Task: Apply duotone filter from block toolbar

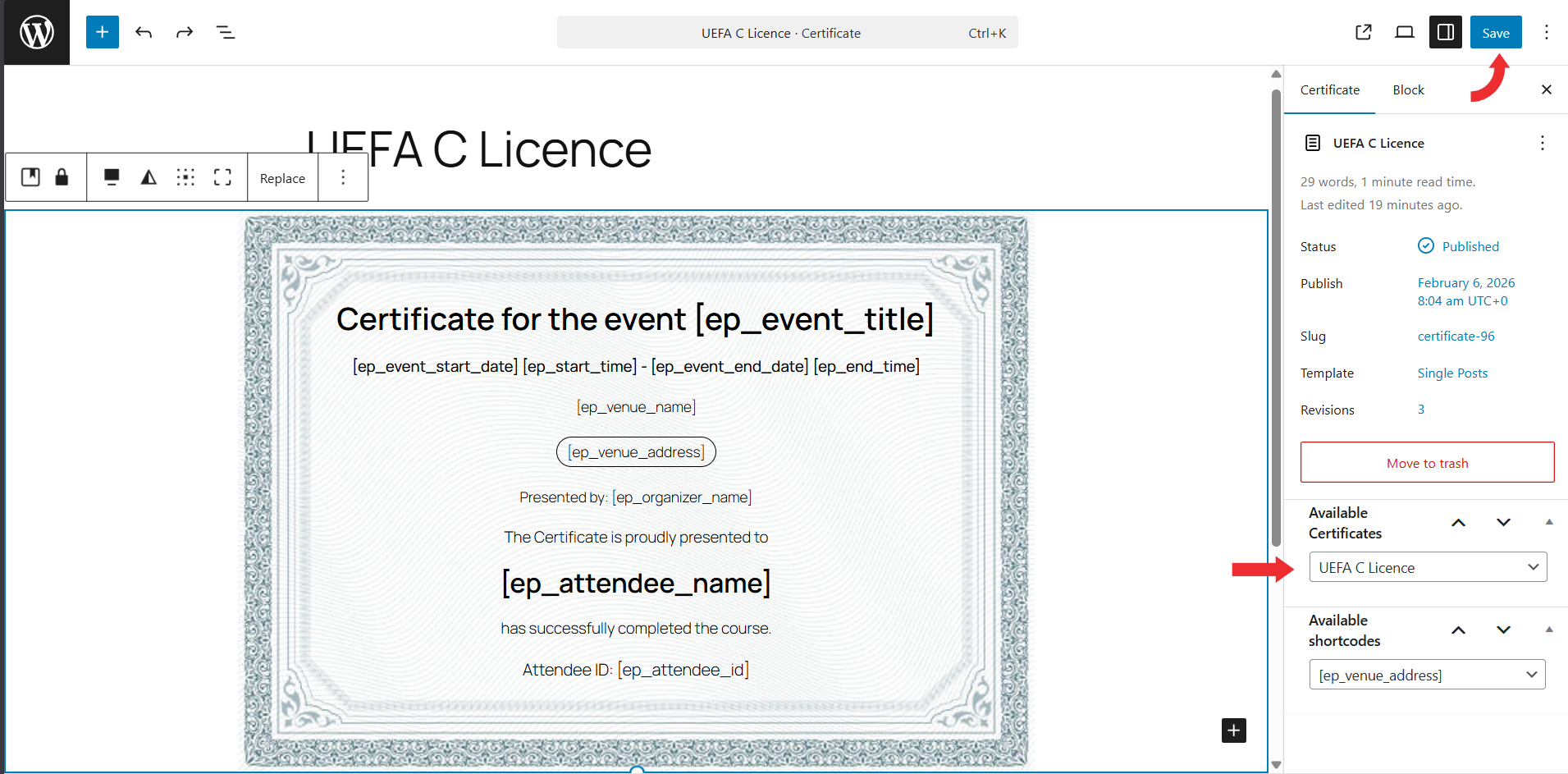Action: click(149, 177)
